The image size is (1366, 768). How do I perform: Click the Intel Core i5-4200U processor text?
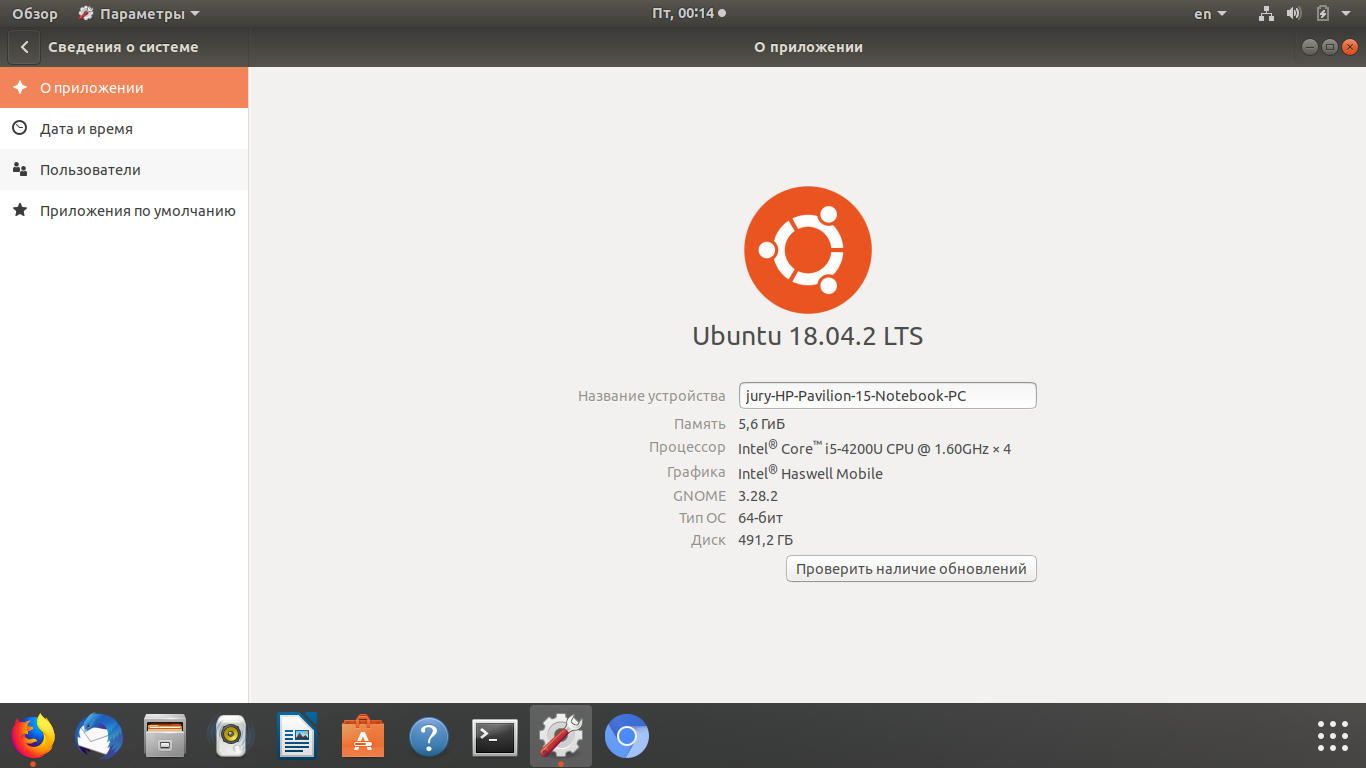coord(874,448)
